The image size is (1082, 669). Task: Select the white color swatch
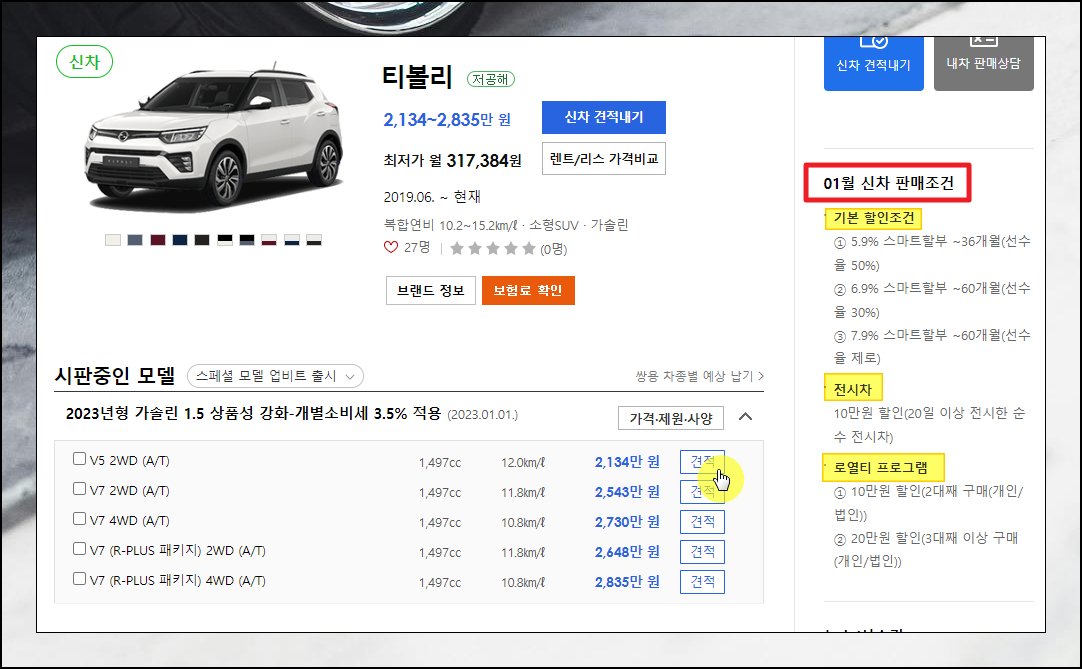click(113, 240)
